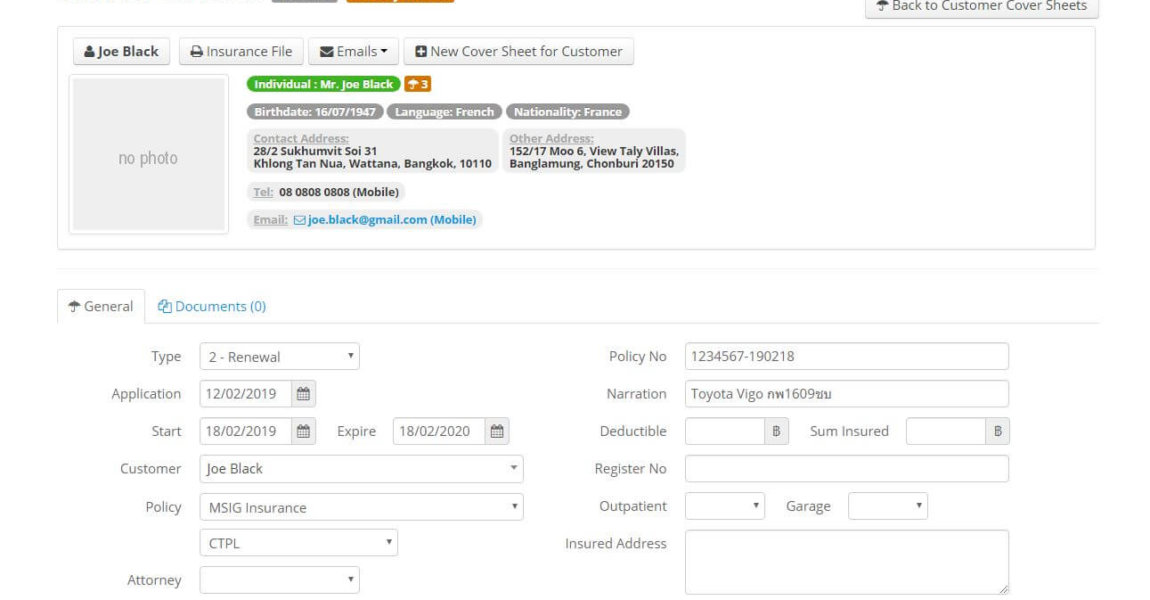This screenshot has width=1150, height=600.
Task: Click the plus icon on New Cover Sheet
Action: tap(422, 51)
